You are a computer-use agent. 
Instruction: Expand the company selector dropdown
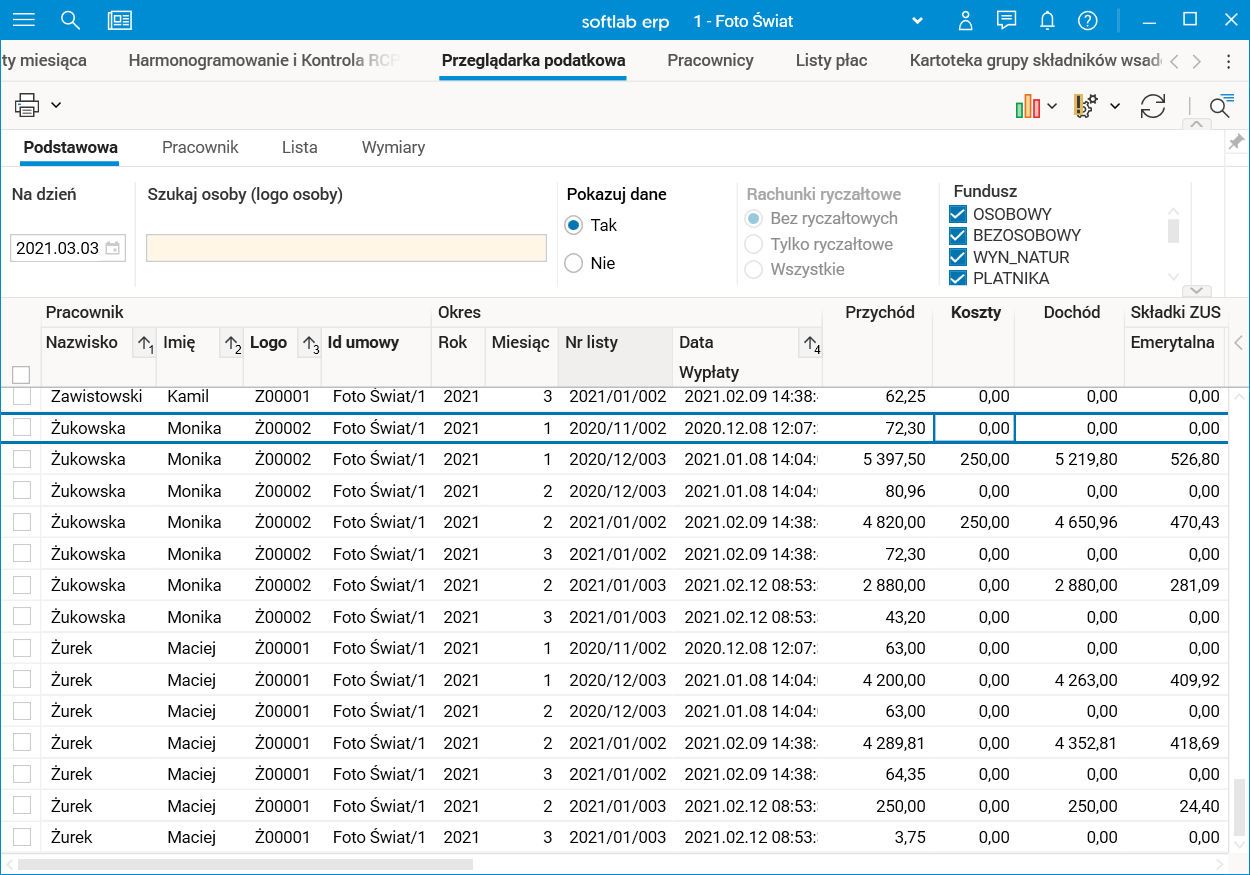[918, 21]
